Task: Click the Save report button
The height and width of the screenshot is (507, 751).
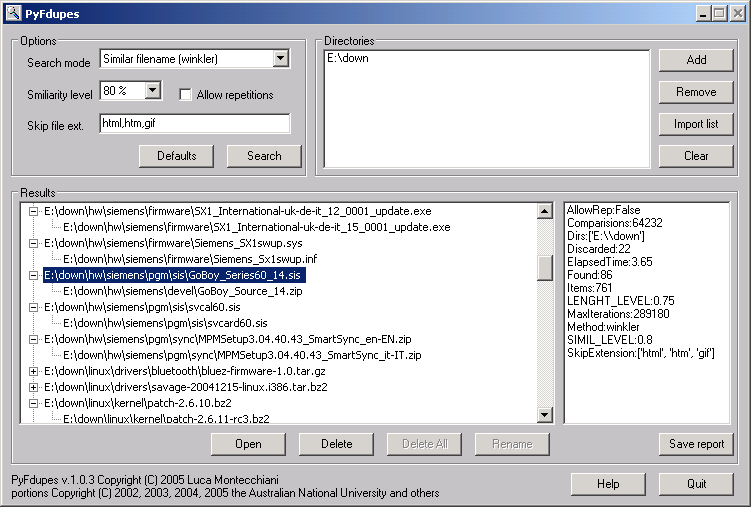Action: (696, 444)
